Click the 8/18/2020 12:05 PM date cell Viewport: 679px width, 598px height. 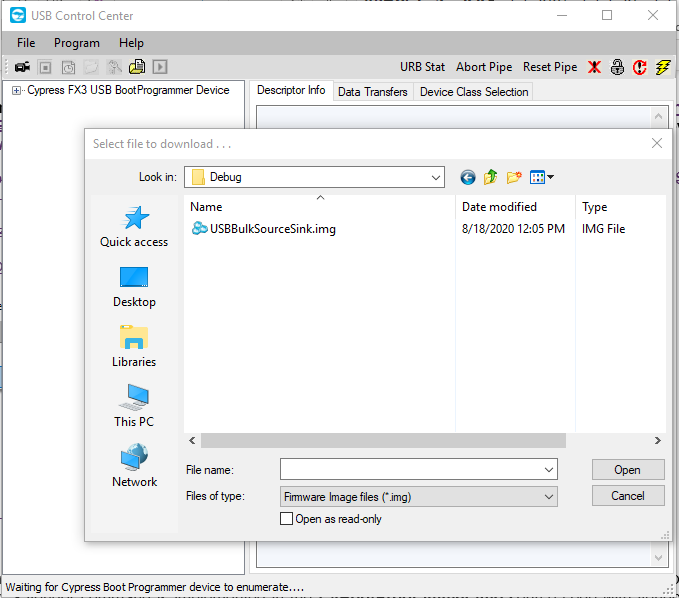(x=513, y=229)
